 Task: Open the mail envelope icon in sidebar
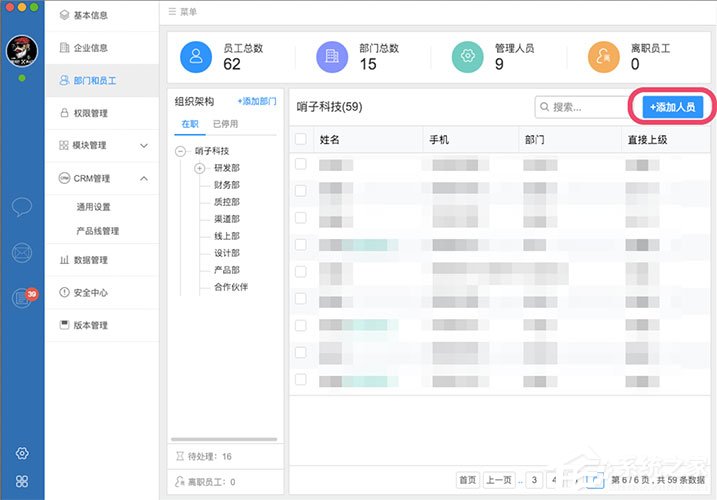tap(21, 254)
